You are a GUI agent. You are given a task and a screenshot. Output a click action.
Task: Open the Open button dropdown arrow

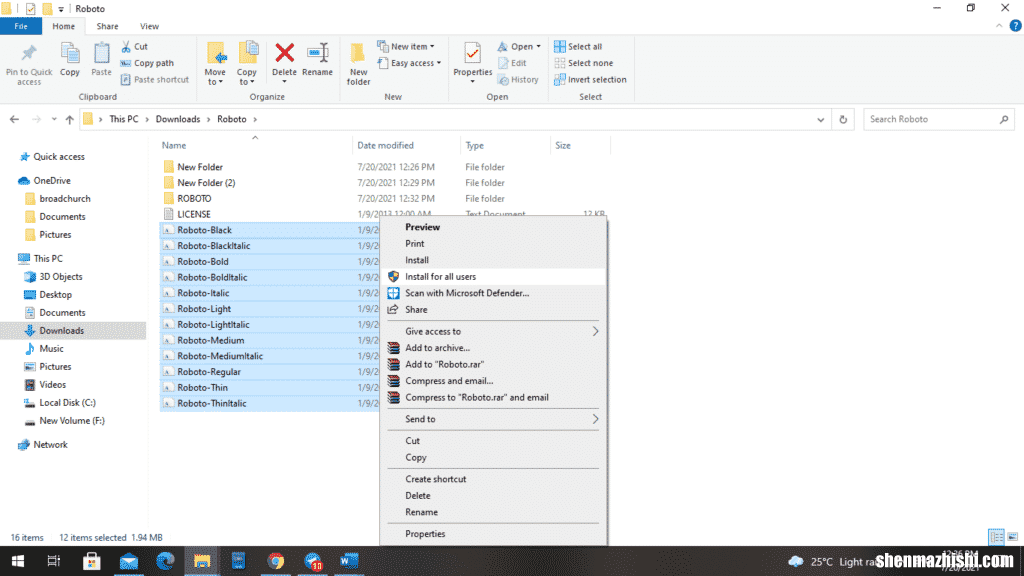[x=539, y=46]
